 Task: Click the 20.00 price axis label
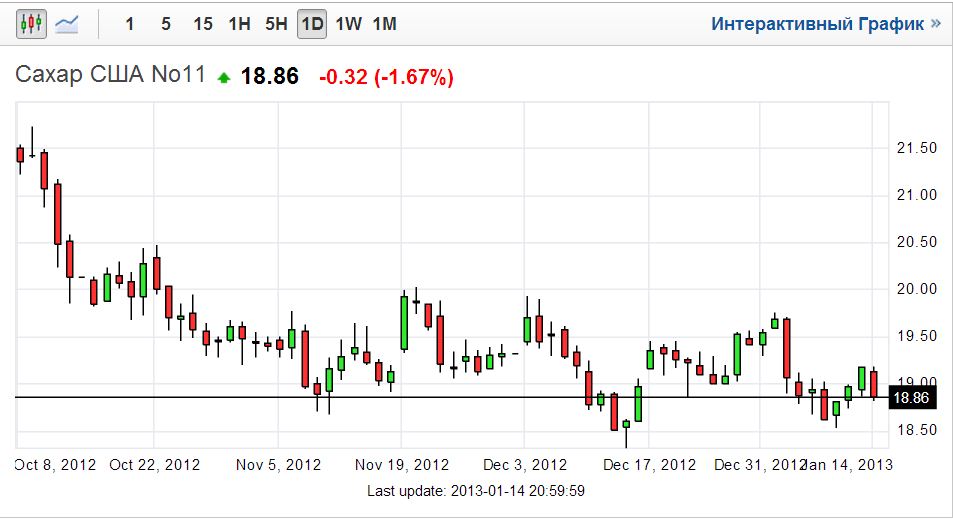pyautogui.click(x=917, y=289)
